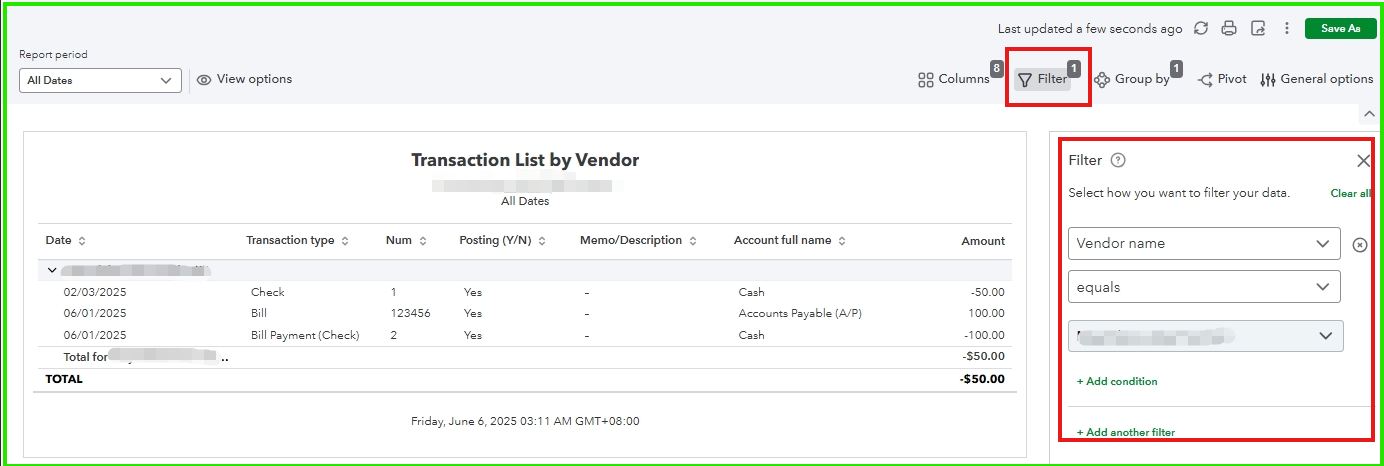
Task: Click Add condition link
Action: (x=1117, y=382)
